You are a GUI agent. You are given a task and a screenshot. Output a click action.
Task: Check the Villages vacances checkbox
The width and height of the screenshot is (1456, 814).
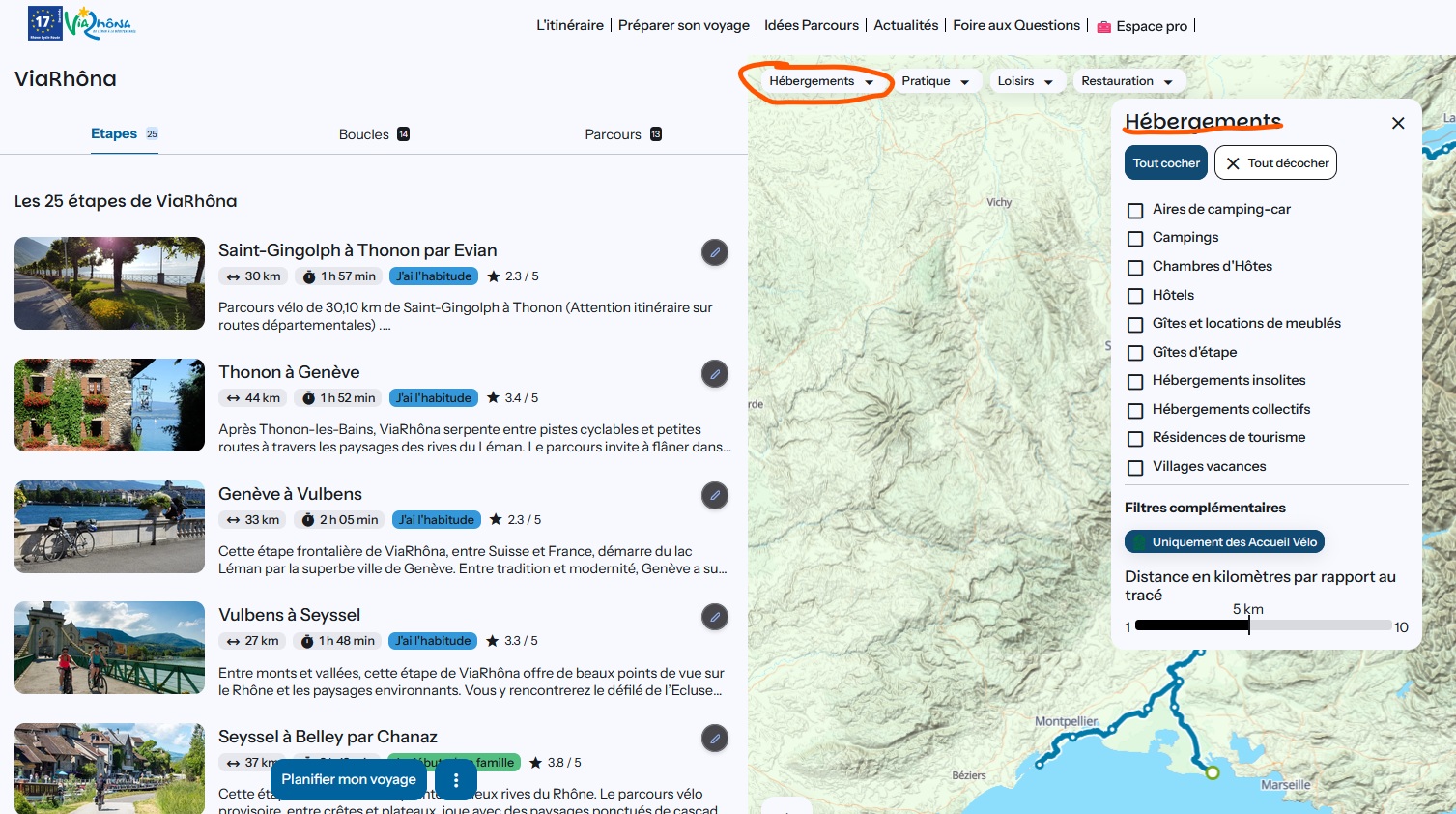(1135, 467)
